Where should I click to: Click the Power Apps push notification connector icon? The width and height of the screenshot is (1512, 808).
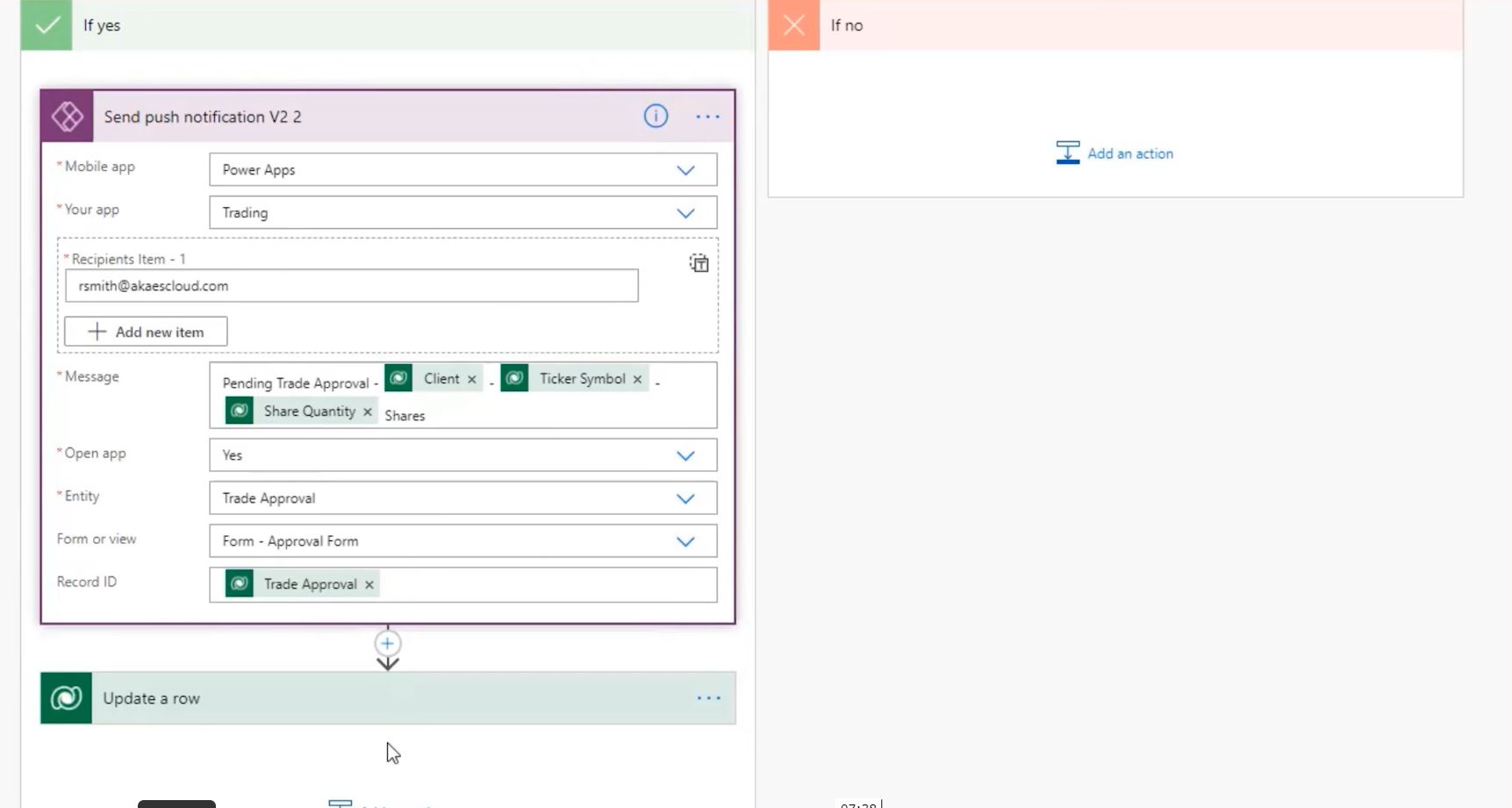pyautogui.click(x=67, y=115)
